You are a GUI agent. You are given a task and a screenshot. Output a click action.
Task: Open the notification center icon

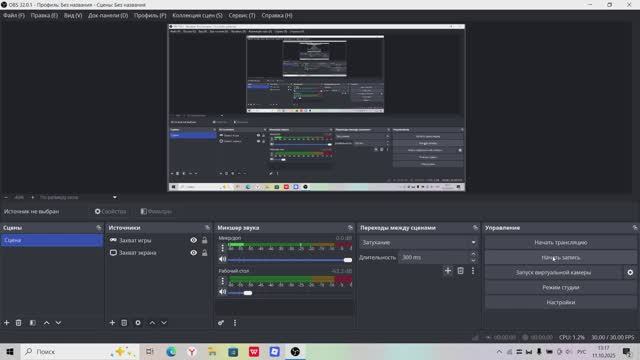tap(627, 351)
